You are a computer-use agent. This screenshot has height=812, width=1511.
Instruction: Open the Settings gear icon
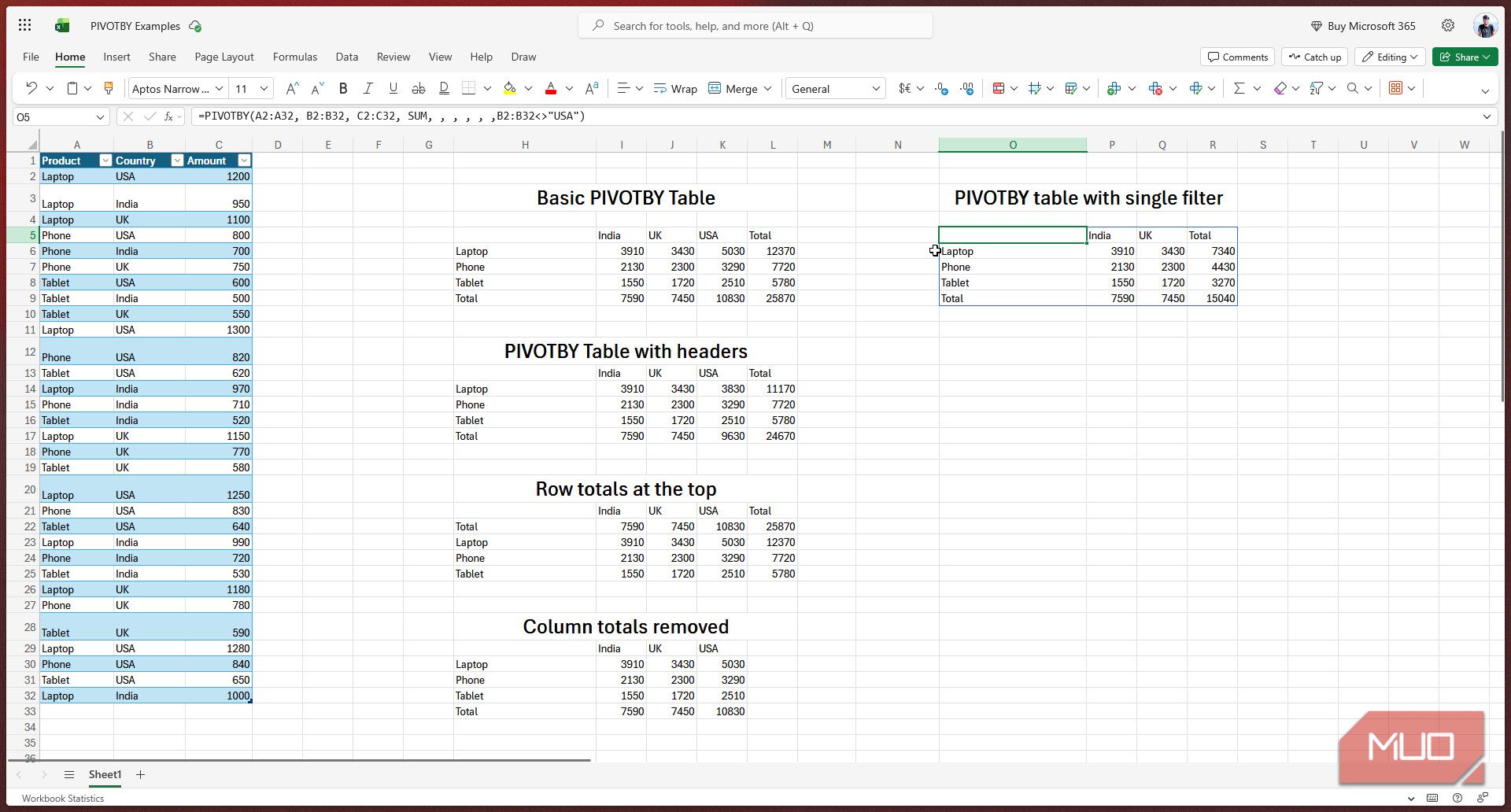(x=1448, y=25)
